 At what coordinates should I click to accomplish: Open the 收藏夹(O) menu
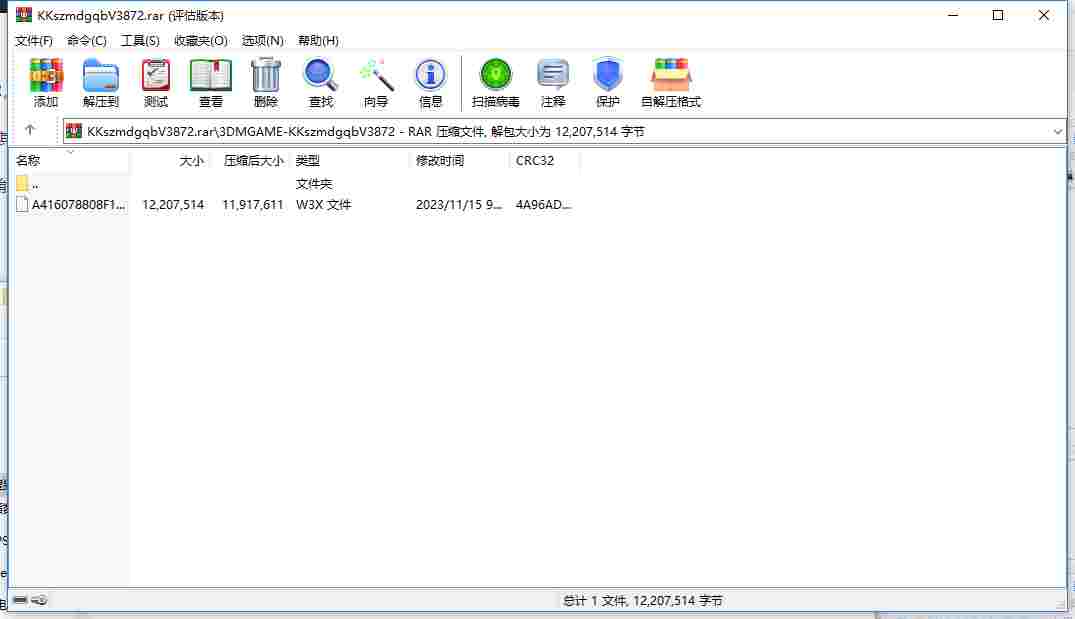(200, 40)
